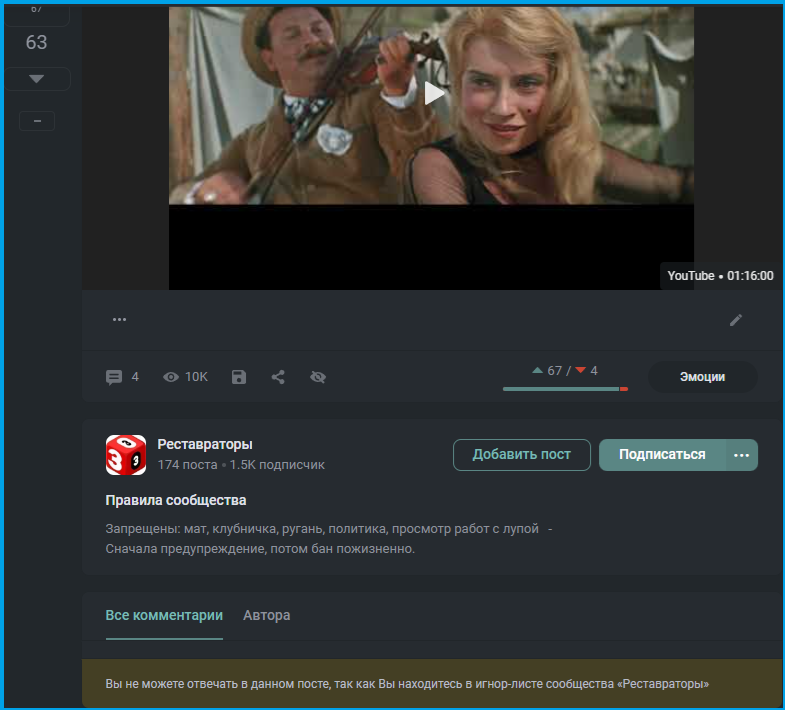Edit the post with pencil icon
This screenshot has height=710, width=785.
[x=735, y=320]
